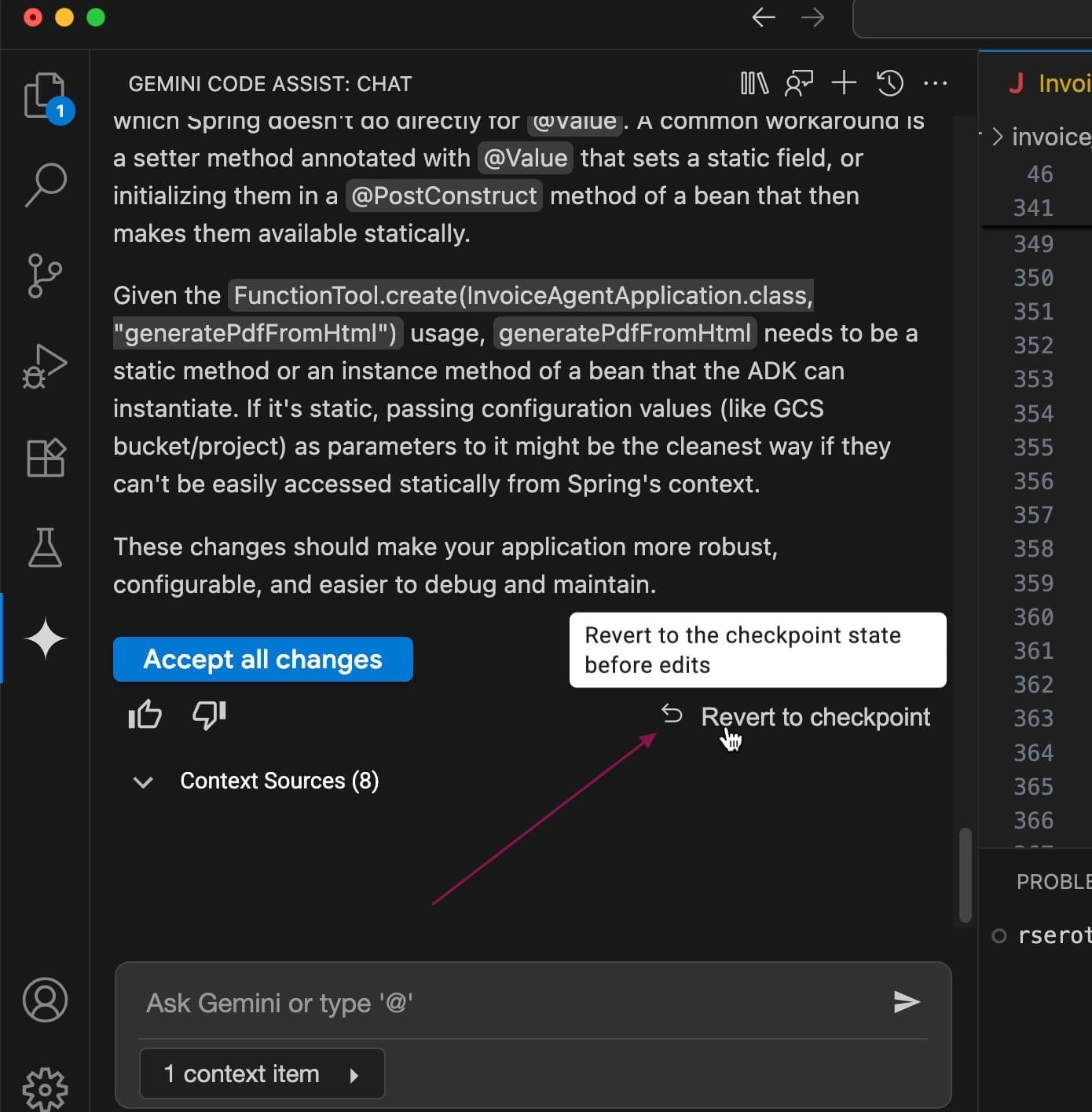Click Accept all changes button
Viewport: 1092px width, 1112px height.
tap(263, 659)
